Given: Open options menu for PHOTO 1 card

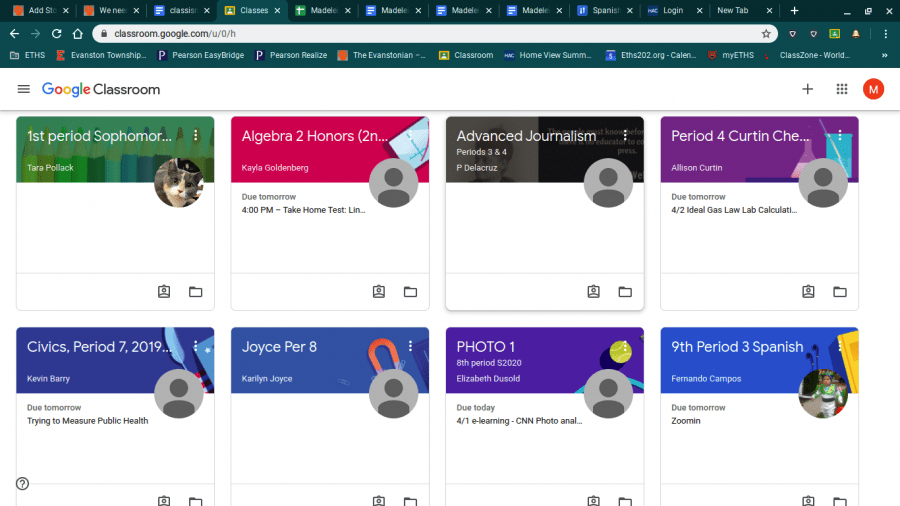Looking at the screenshot, I should [x=625, y=346].
